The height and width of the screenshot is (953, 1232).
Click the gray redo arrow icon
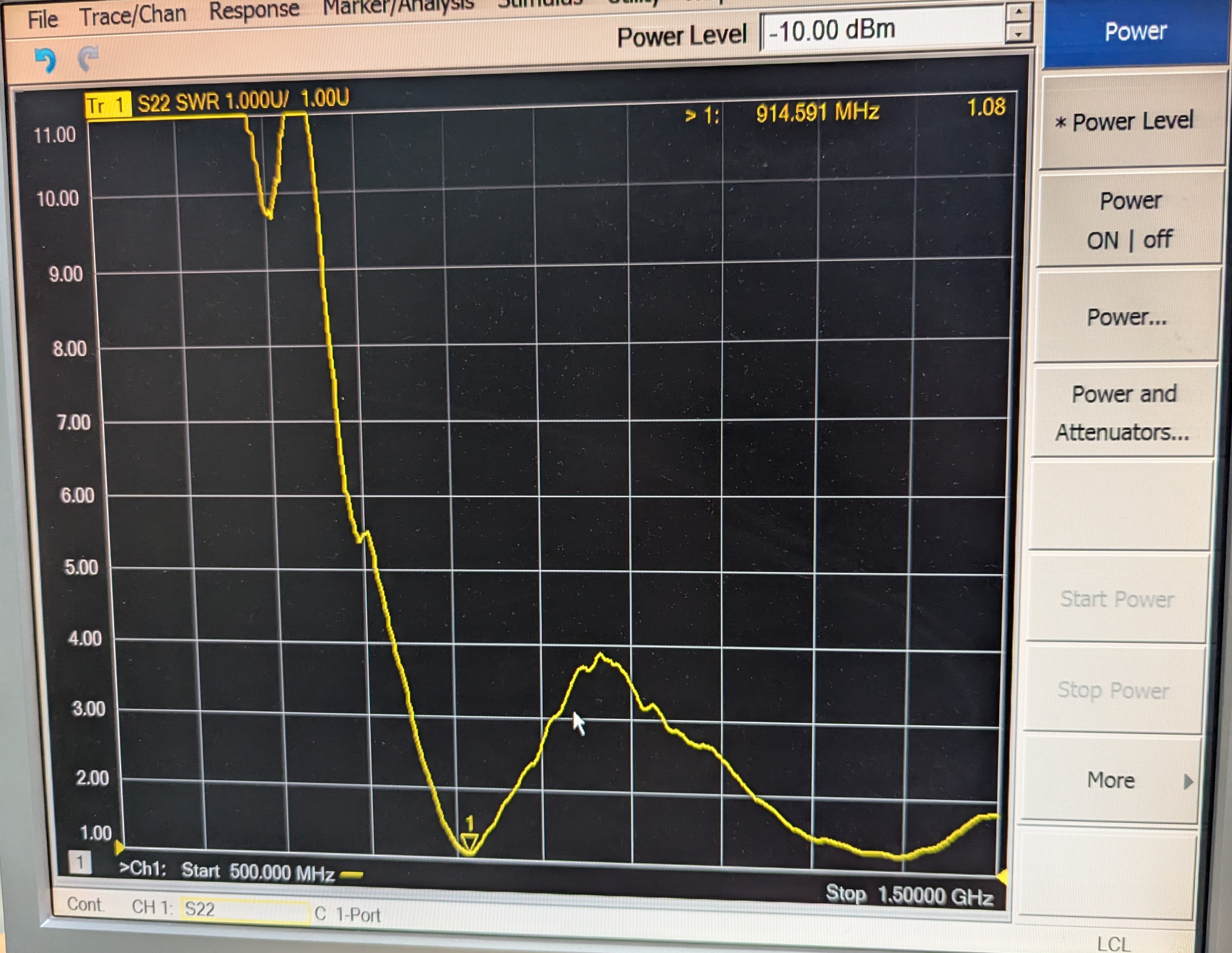coord(88,58)
